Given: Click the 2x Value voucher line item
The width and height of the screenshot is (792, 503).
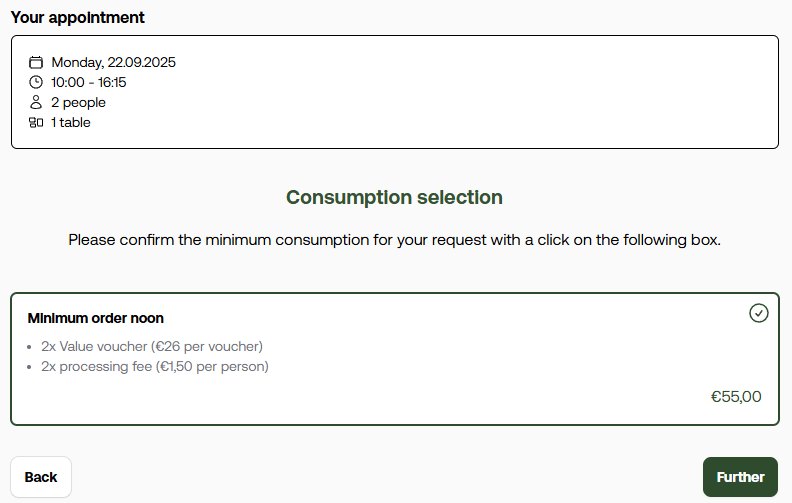Looking at the screenshot, I should [x=152, y=346].
